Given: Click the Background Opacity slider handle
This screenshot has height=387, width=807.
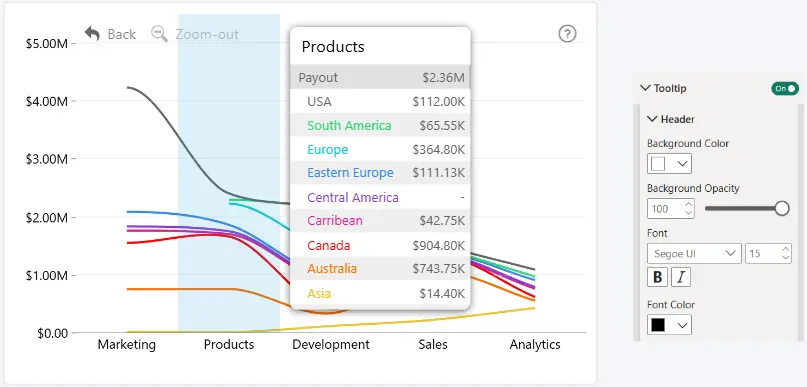Looking at the screenshot, I should (782, 208).
